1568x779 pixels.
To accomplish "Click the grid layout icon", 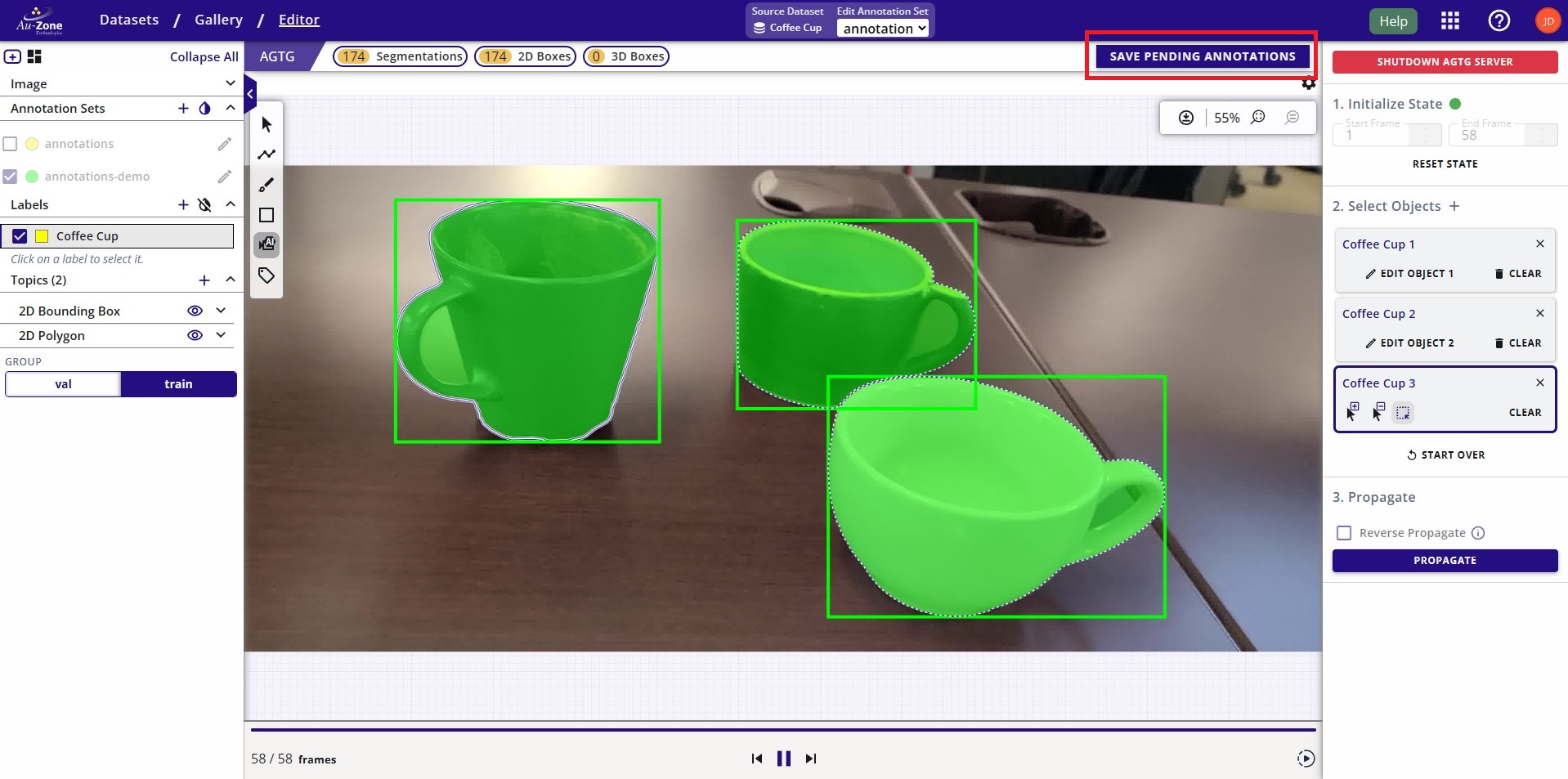I will click(x=34, y=56).
